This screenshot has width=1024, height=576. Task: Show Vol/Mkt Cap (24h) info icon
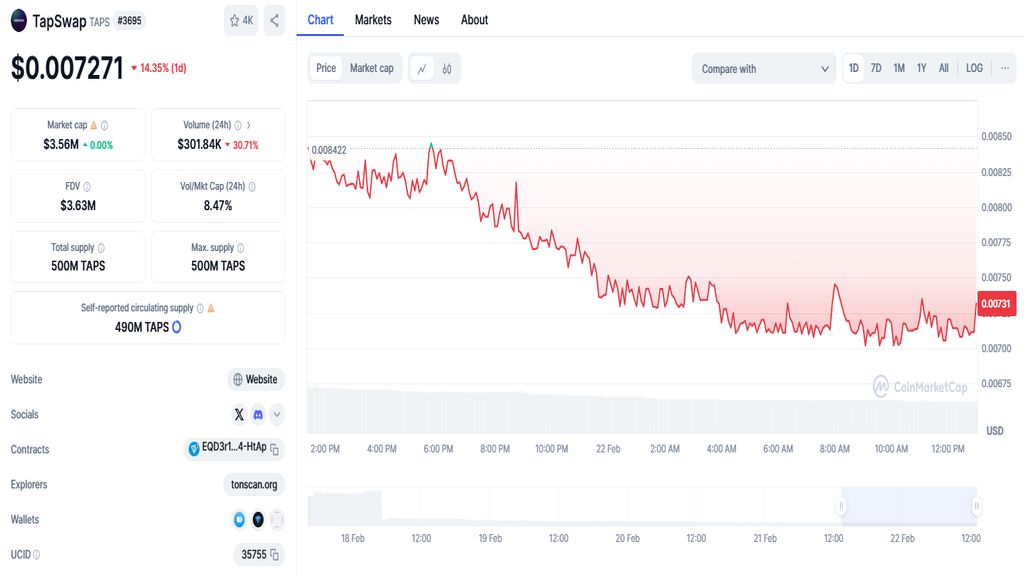[252, 187]
